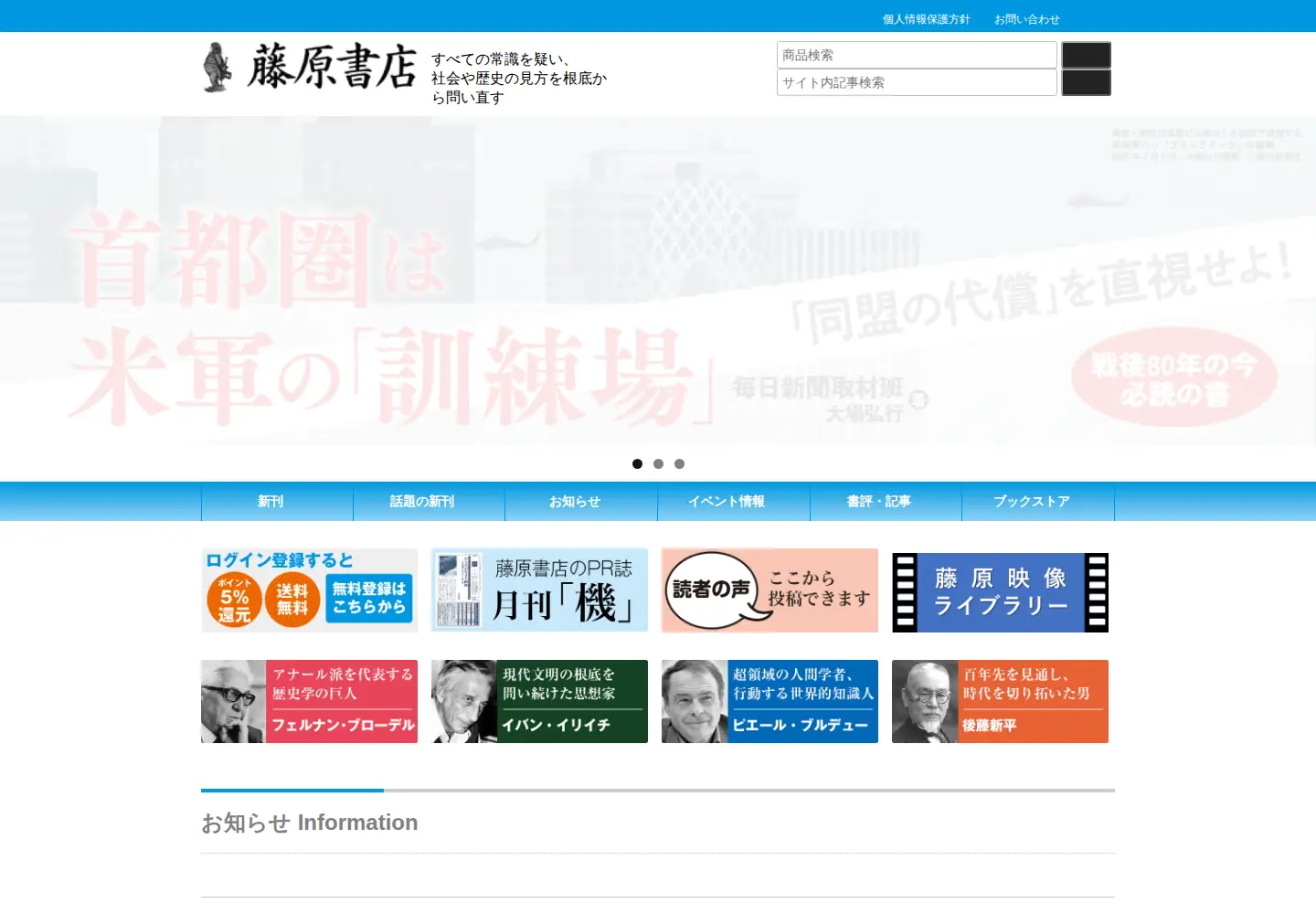Focus the サイト内記事検索 field
Image resolution: width=1316 pixels, height=914 pixels.
917,82
